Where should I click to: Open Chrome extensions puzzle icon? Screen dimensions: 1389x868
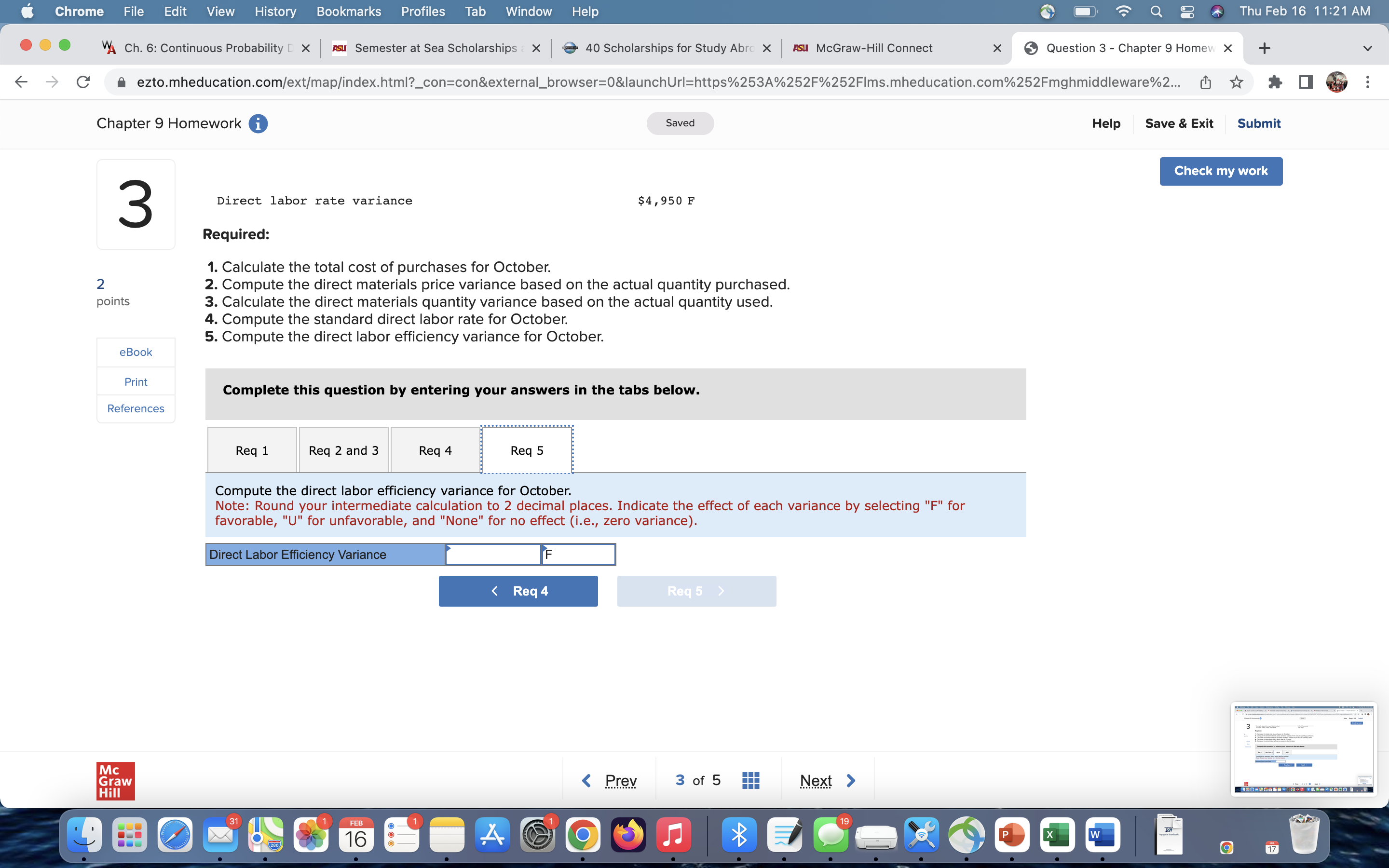click(x=1274, y=82)
